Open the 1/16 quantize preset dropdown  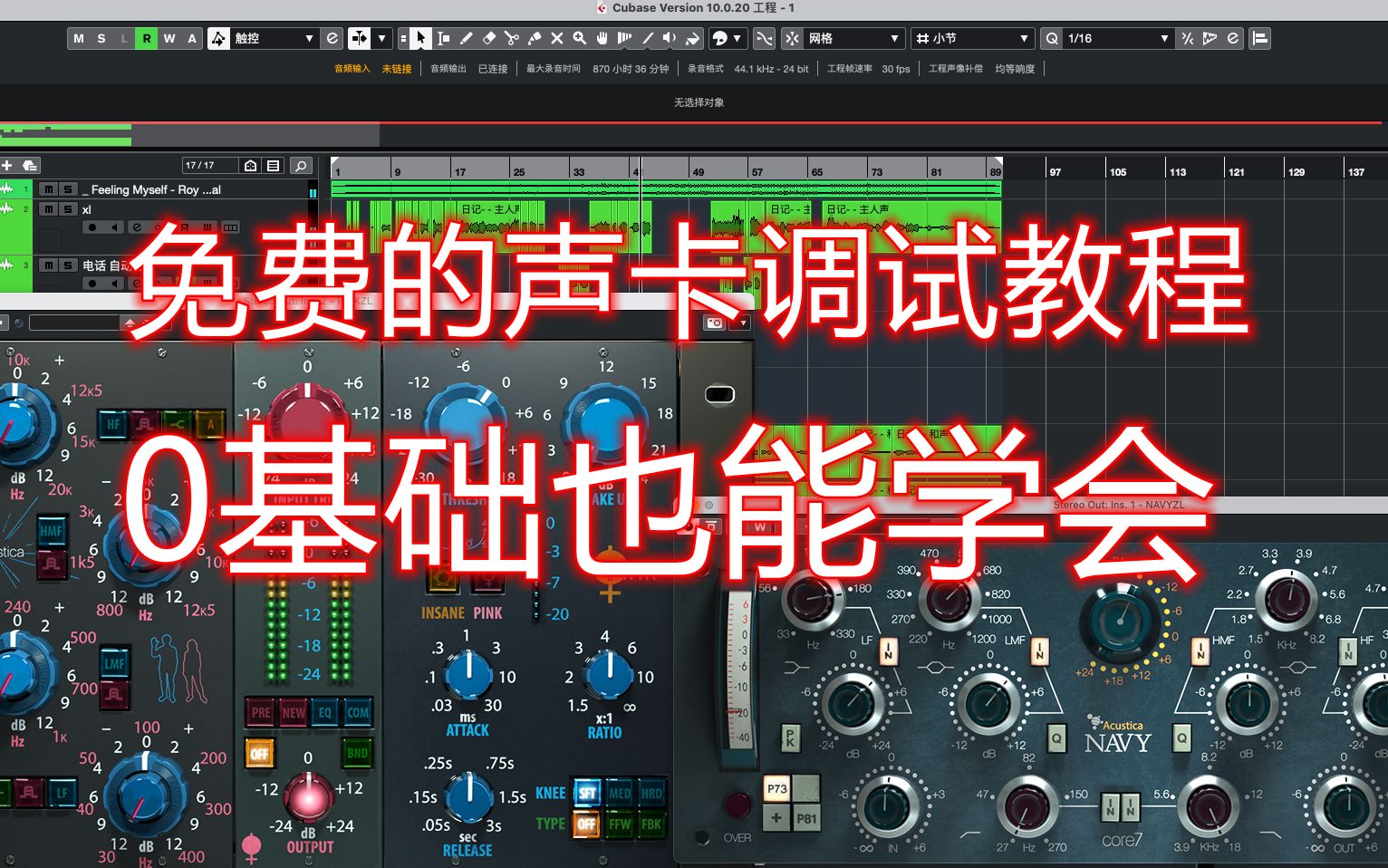[1118, 38]
